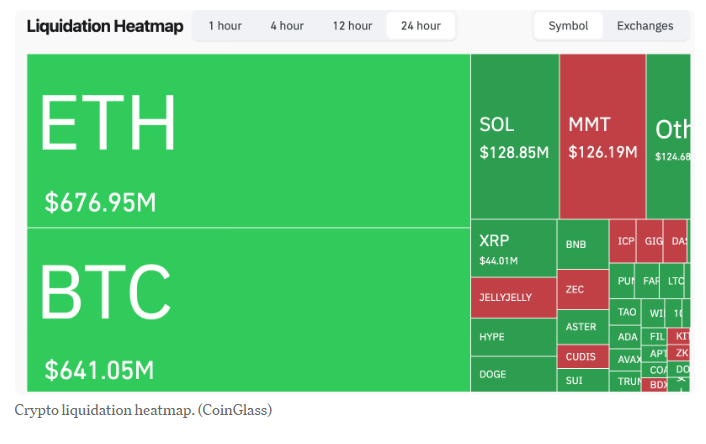
Task: Click the red ICP tile
Action: pyautogui.click(x=623, y=241)
